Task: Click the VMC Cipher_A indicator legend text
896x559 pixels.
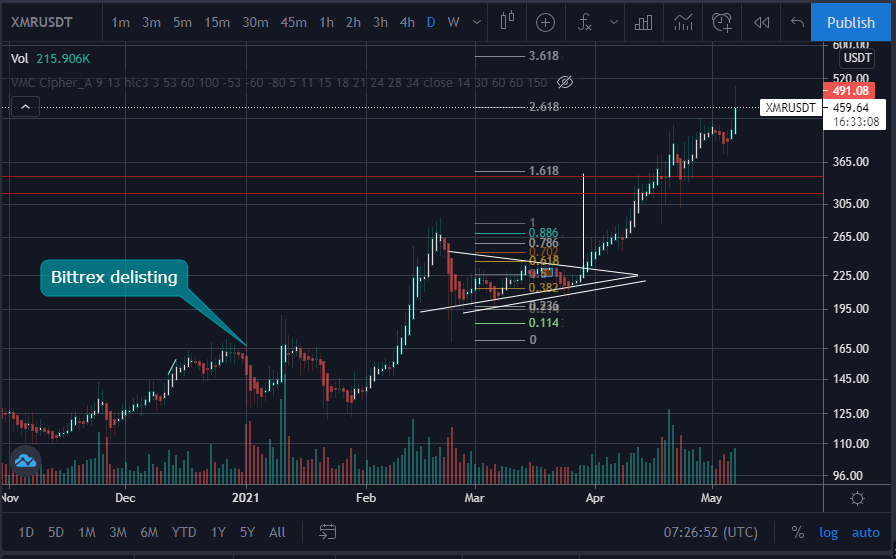Action: pos(279,83)
